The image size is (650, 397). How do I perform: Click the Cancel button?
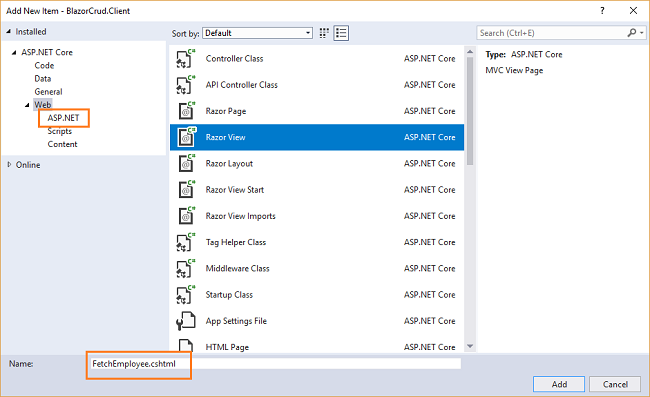pyautogui.click(x=615, y=384)
